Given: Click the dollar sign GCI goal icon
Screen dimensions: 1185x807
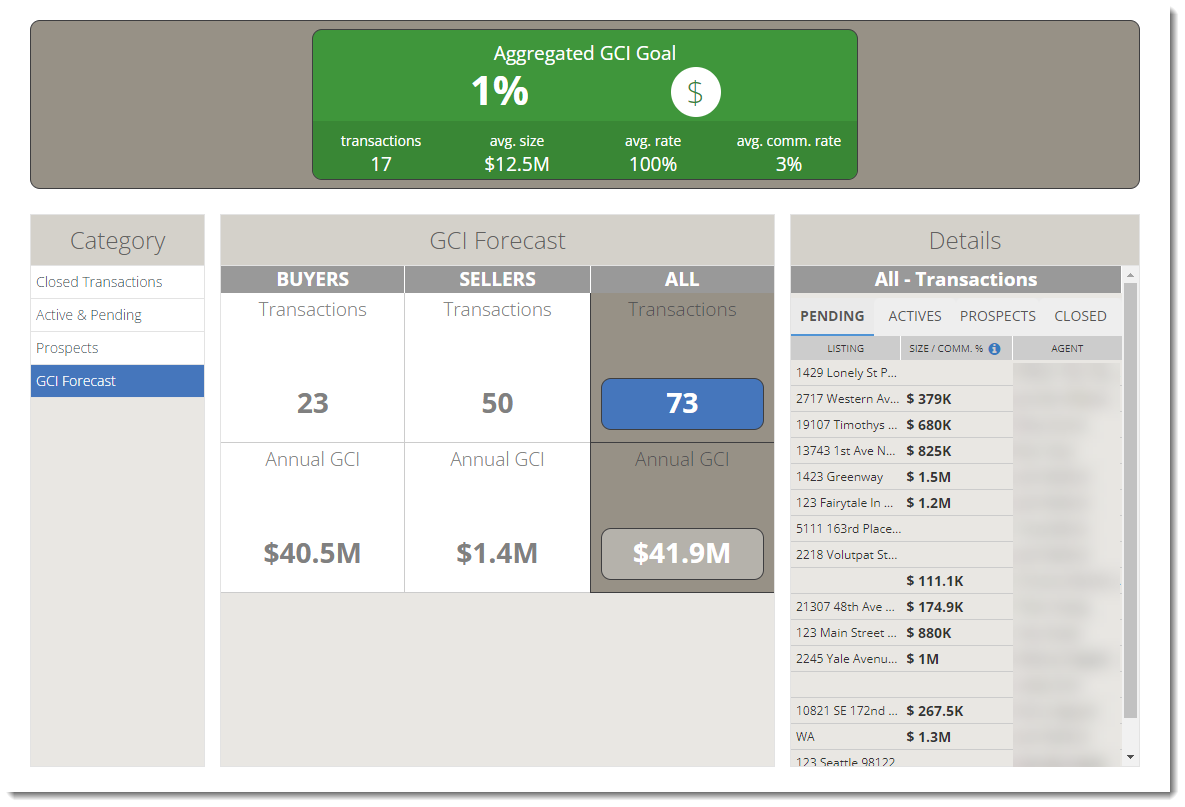Looking at the screenshot, I should pos(695,93).
